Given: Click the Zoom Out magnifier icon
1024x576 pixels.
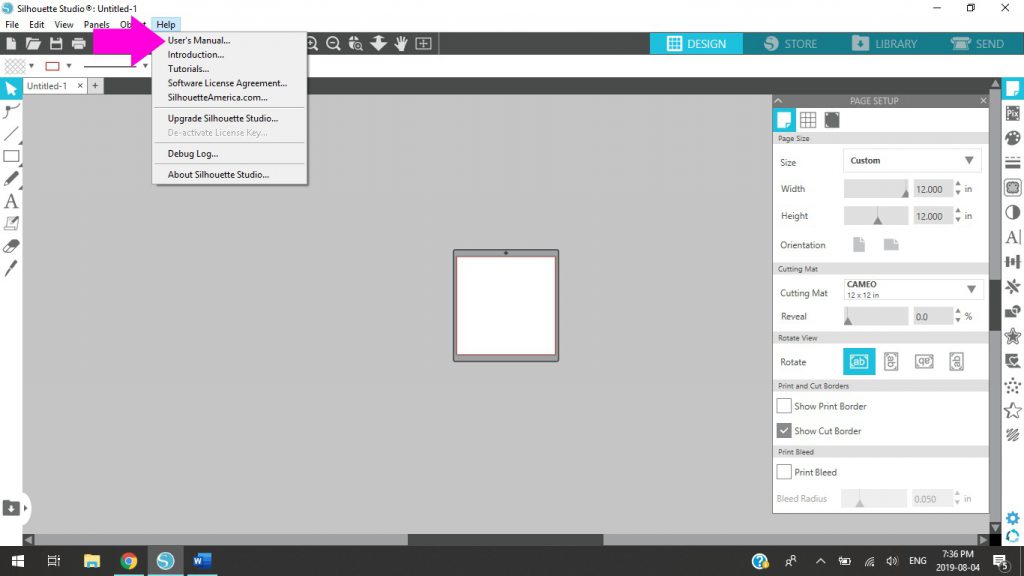Looking at the screenshot, I should [333, 44].
